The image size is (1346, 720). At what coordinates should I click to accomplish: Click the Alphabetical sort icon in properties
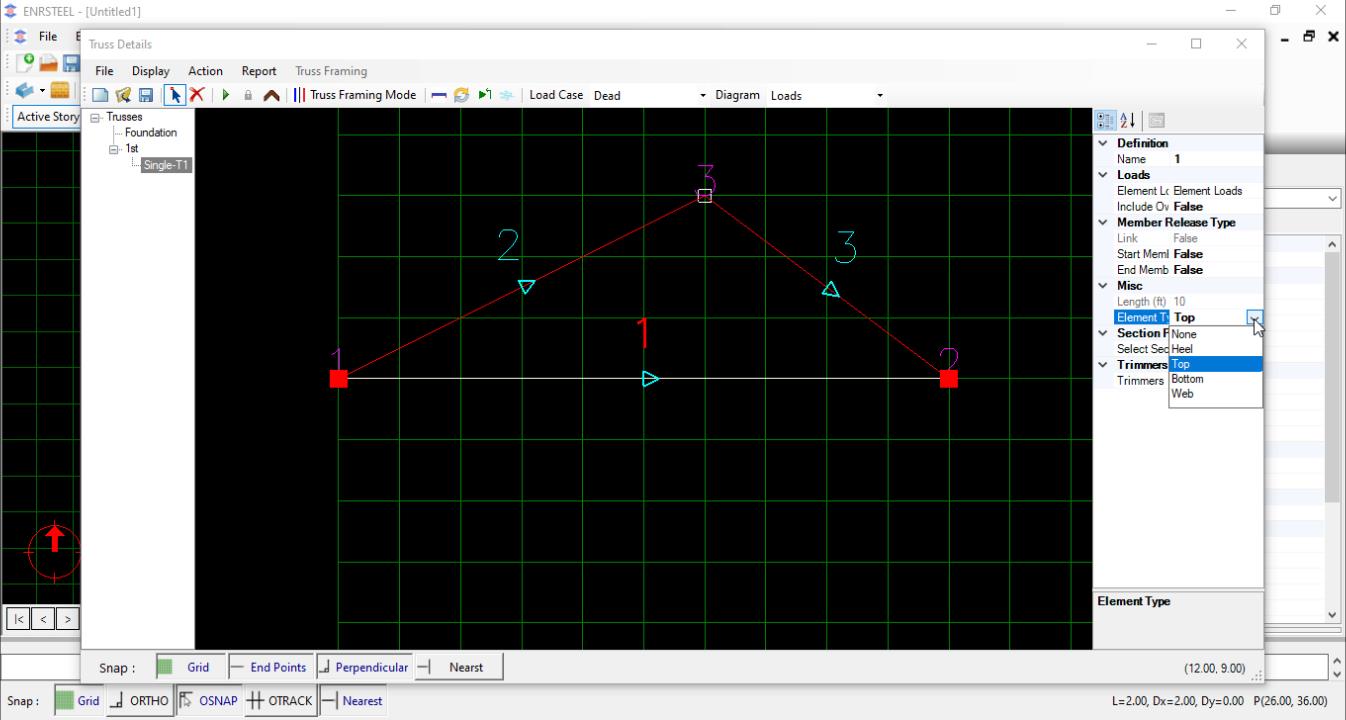tap(1127, 120)
